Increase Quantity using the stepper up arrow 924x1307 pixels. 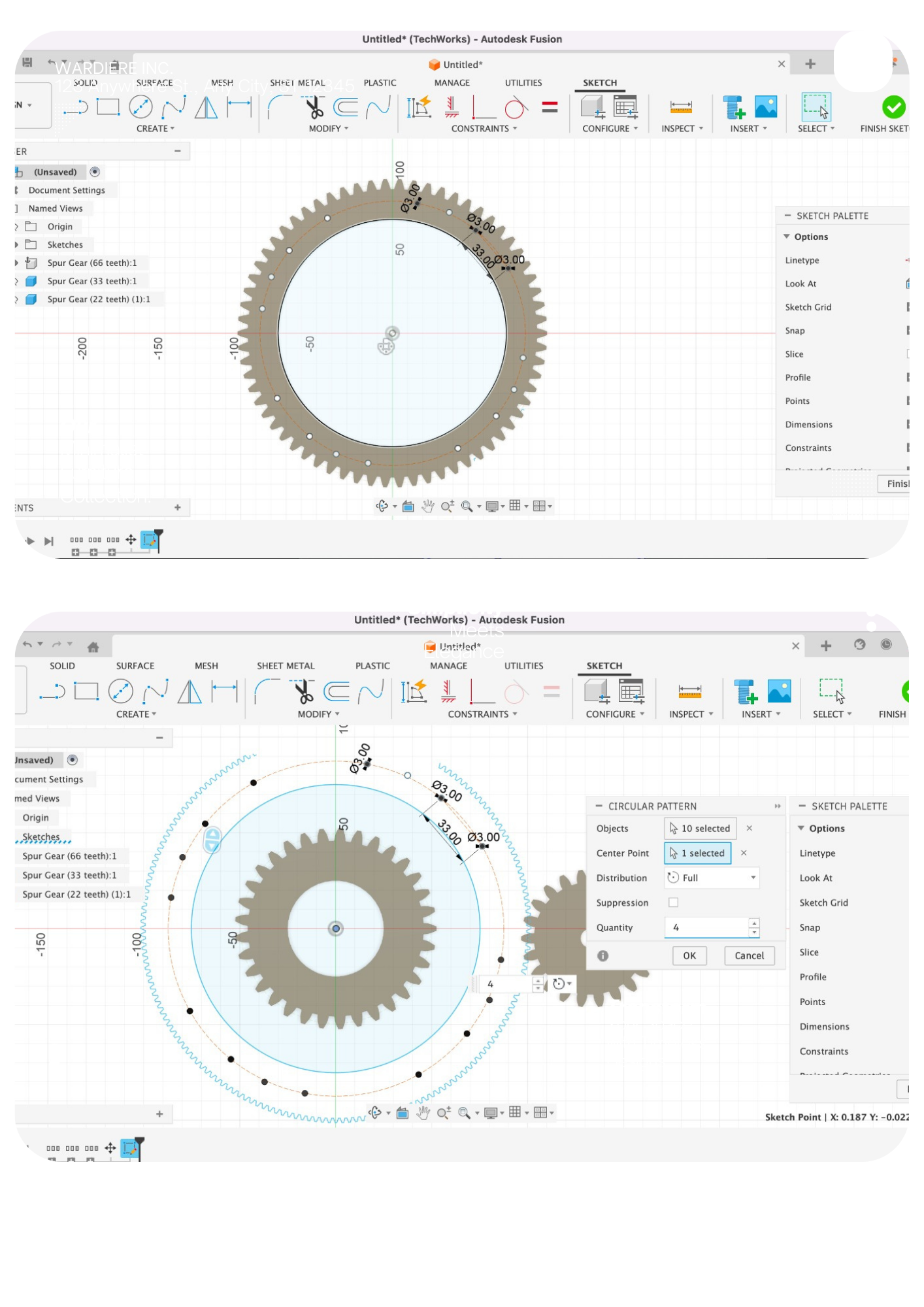(754, 923)
